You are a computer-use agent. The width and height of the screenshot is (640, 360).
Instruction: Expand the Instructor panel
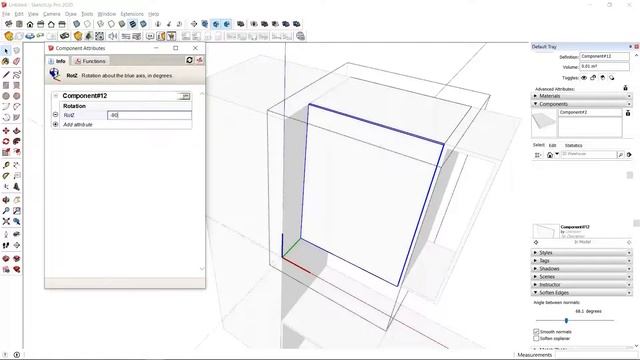[x=582, y=284]
